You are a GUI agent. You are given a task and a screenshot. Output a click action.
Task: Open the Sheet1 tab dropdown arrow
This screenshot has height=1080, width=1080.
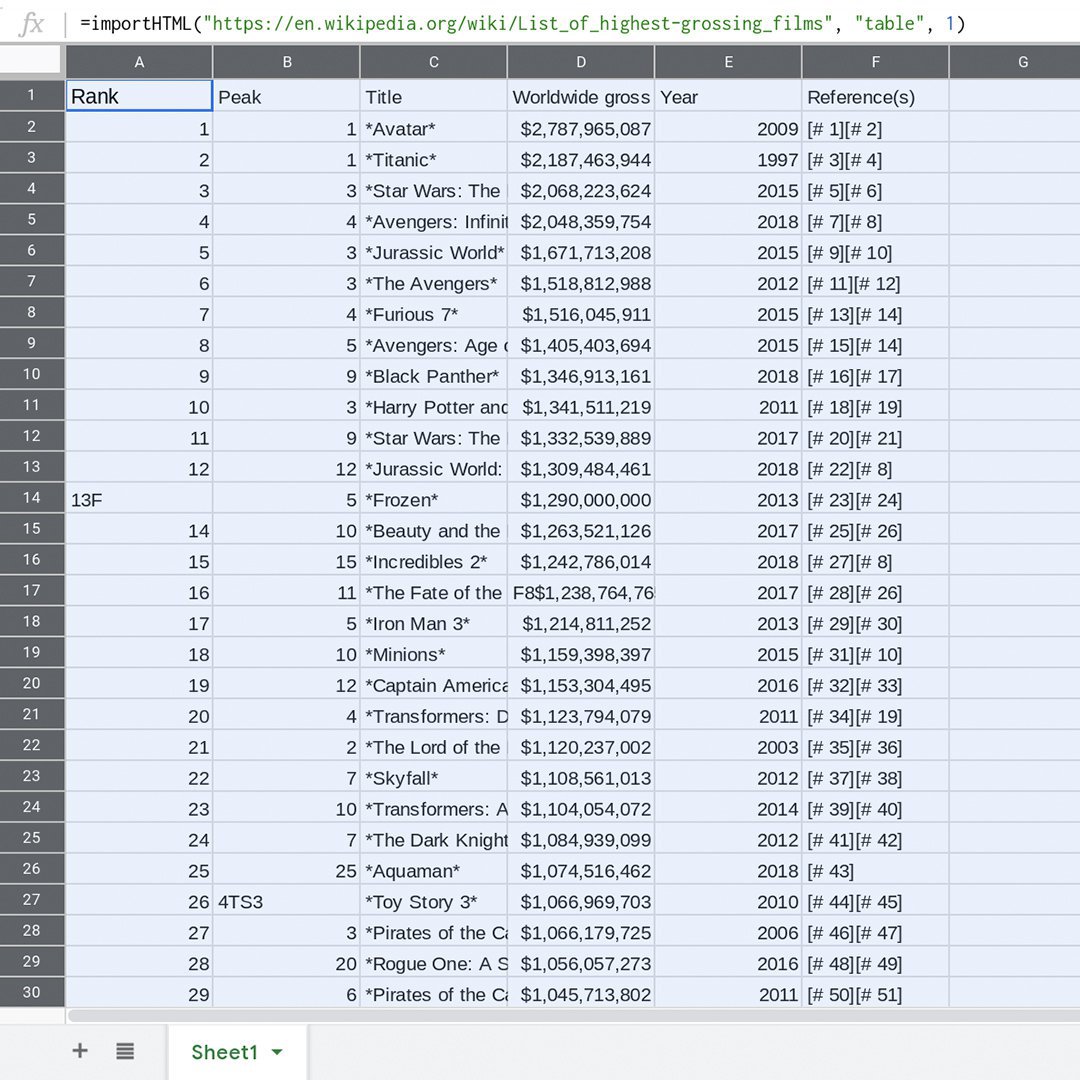[277, 1052]
